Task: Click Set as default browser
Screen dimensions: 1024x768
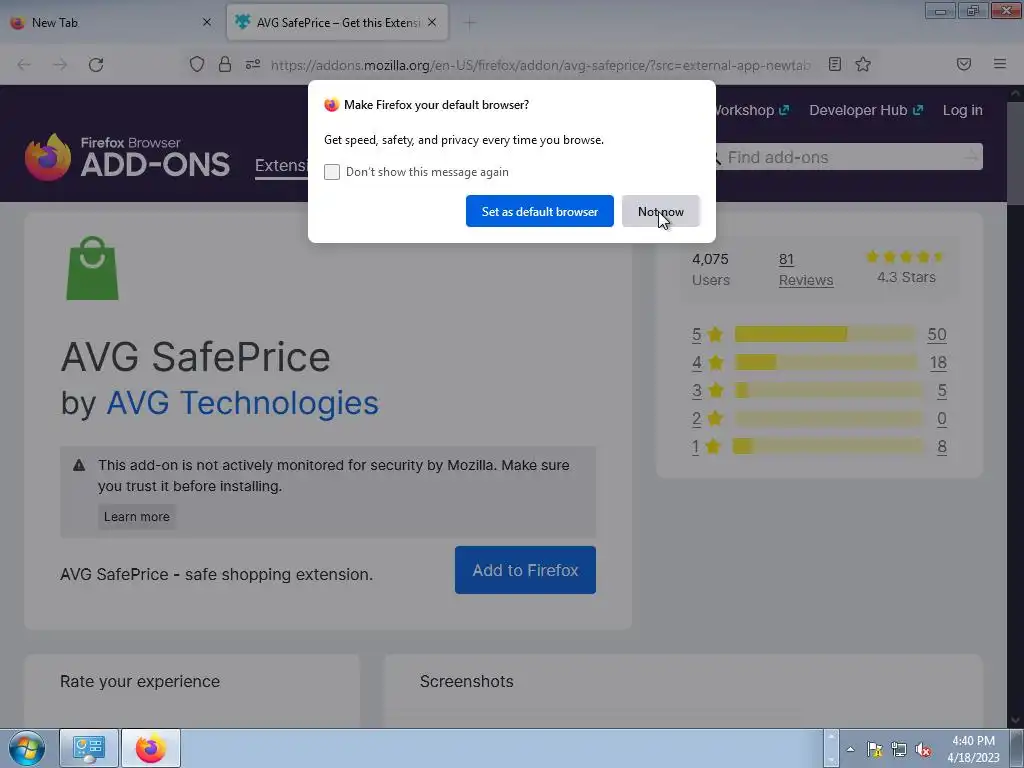Action: click(x=539, y=211)
